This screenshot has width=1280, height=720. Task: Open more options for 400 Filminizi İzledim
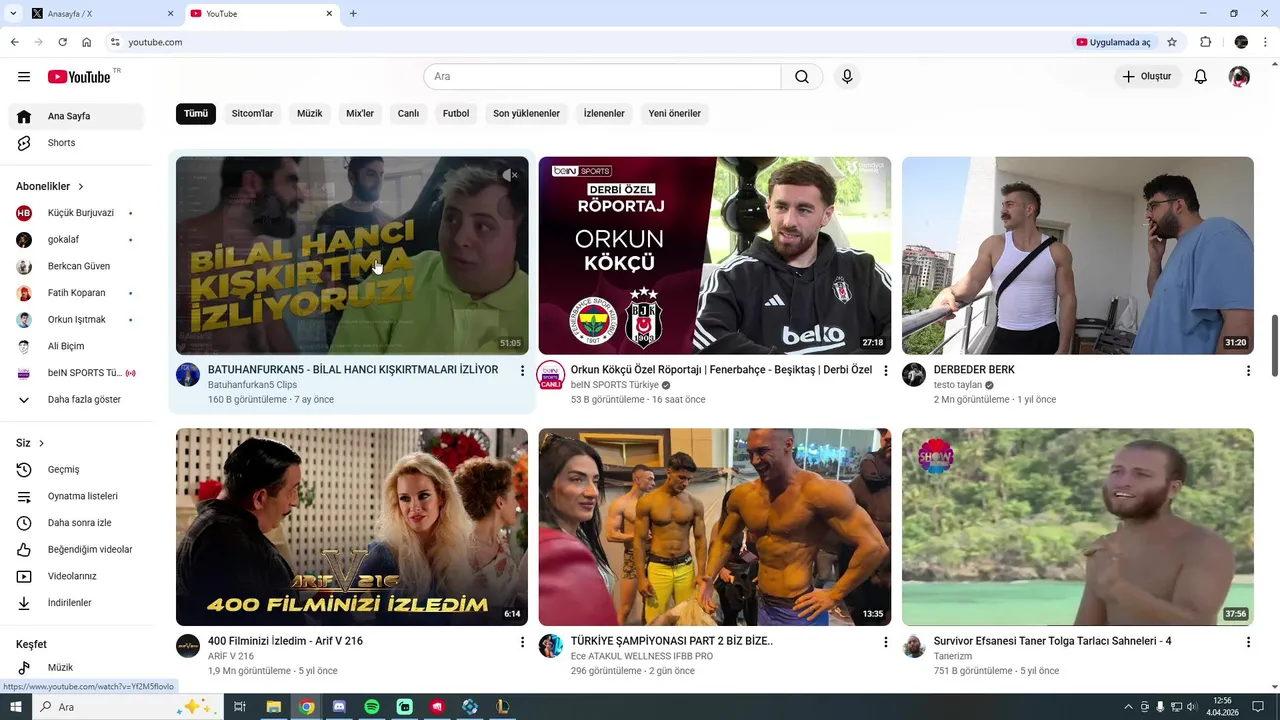pos(522,642)
